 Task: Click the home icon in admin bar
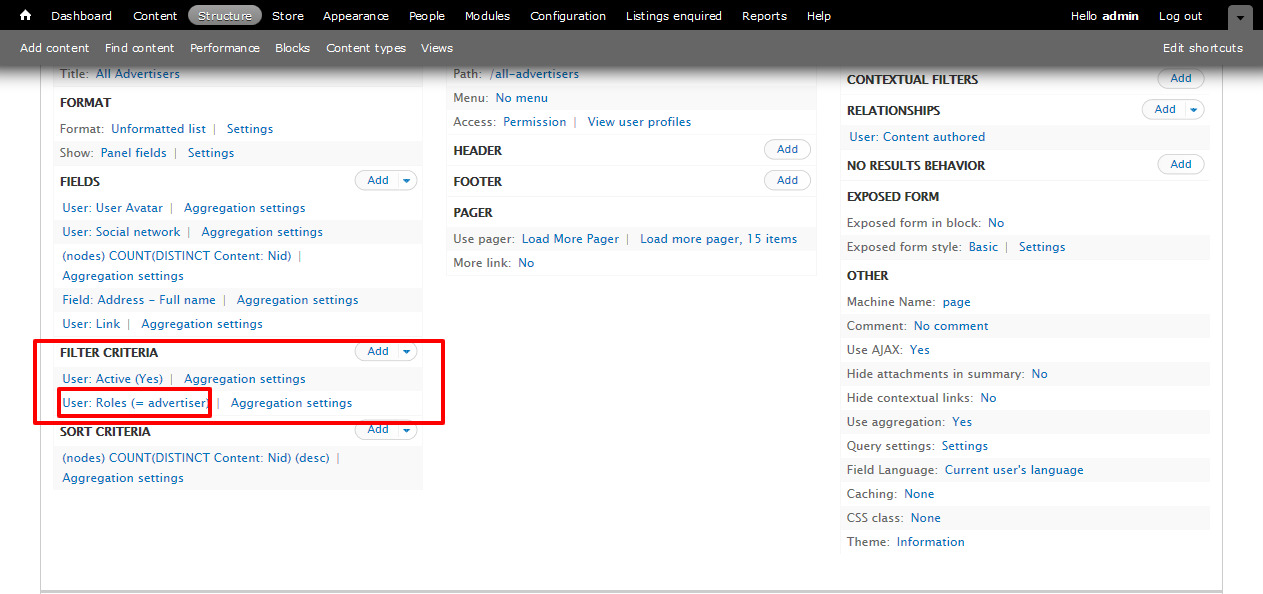tap(26, 16)
